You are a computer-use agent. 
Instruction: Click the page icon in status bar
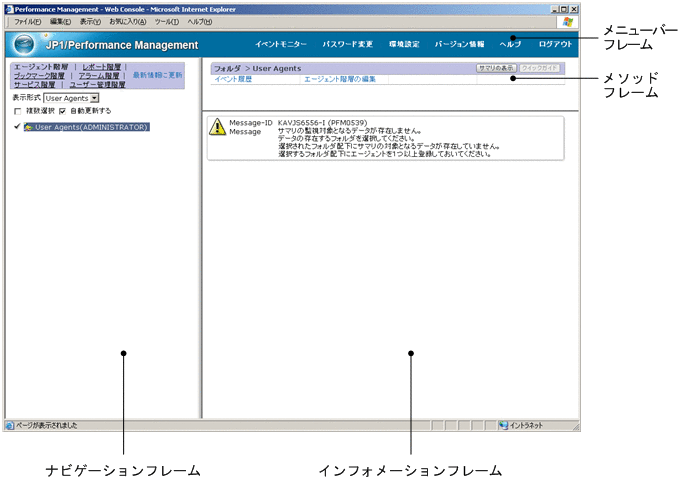point(10,425)
